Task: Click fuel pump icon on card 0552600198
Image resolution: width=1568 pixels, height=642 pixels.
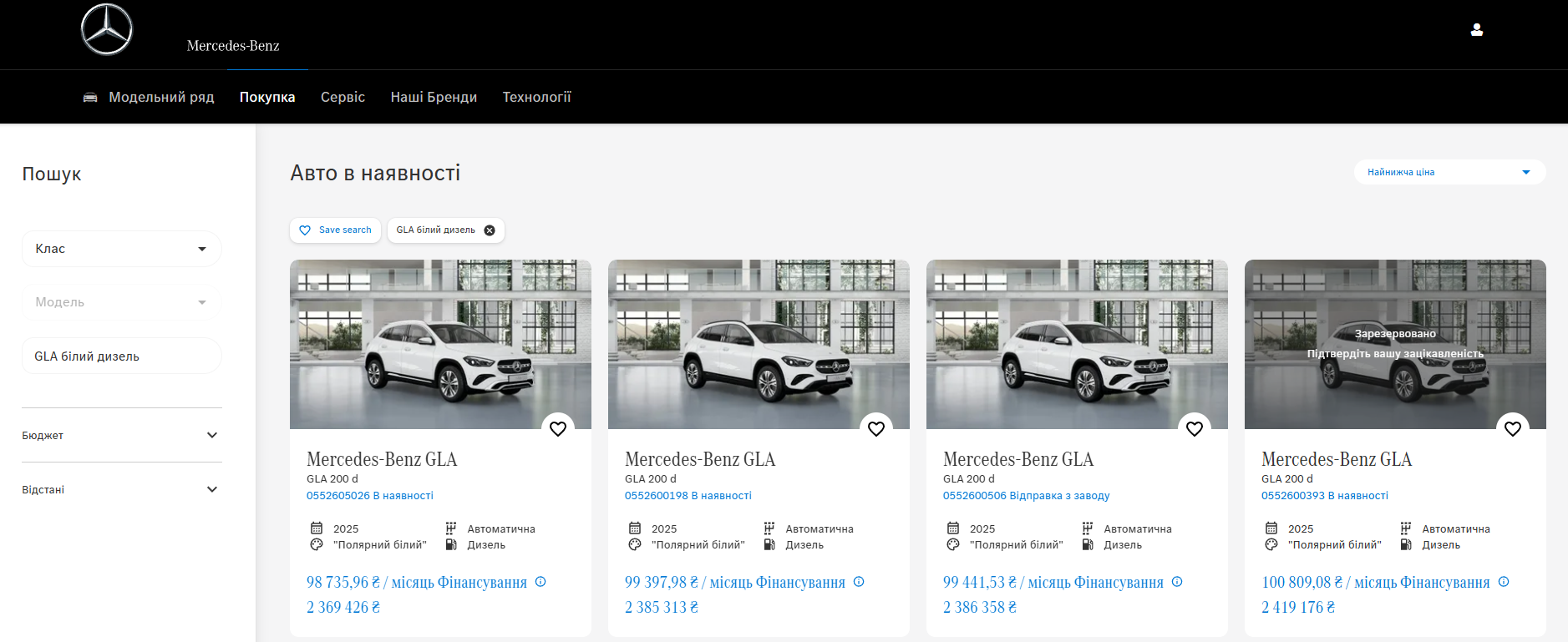Action: [769, 544]
